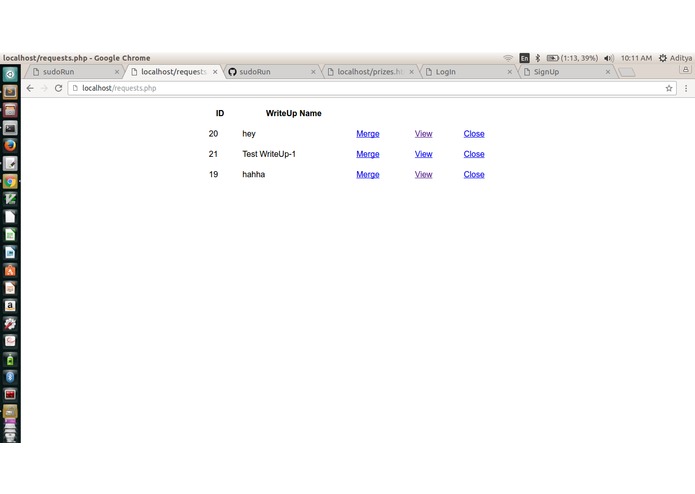
Task: Click the 'ID' column header
Action: pos(220,113)
